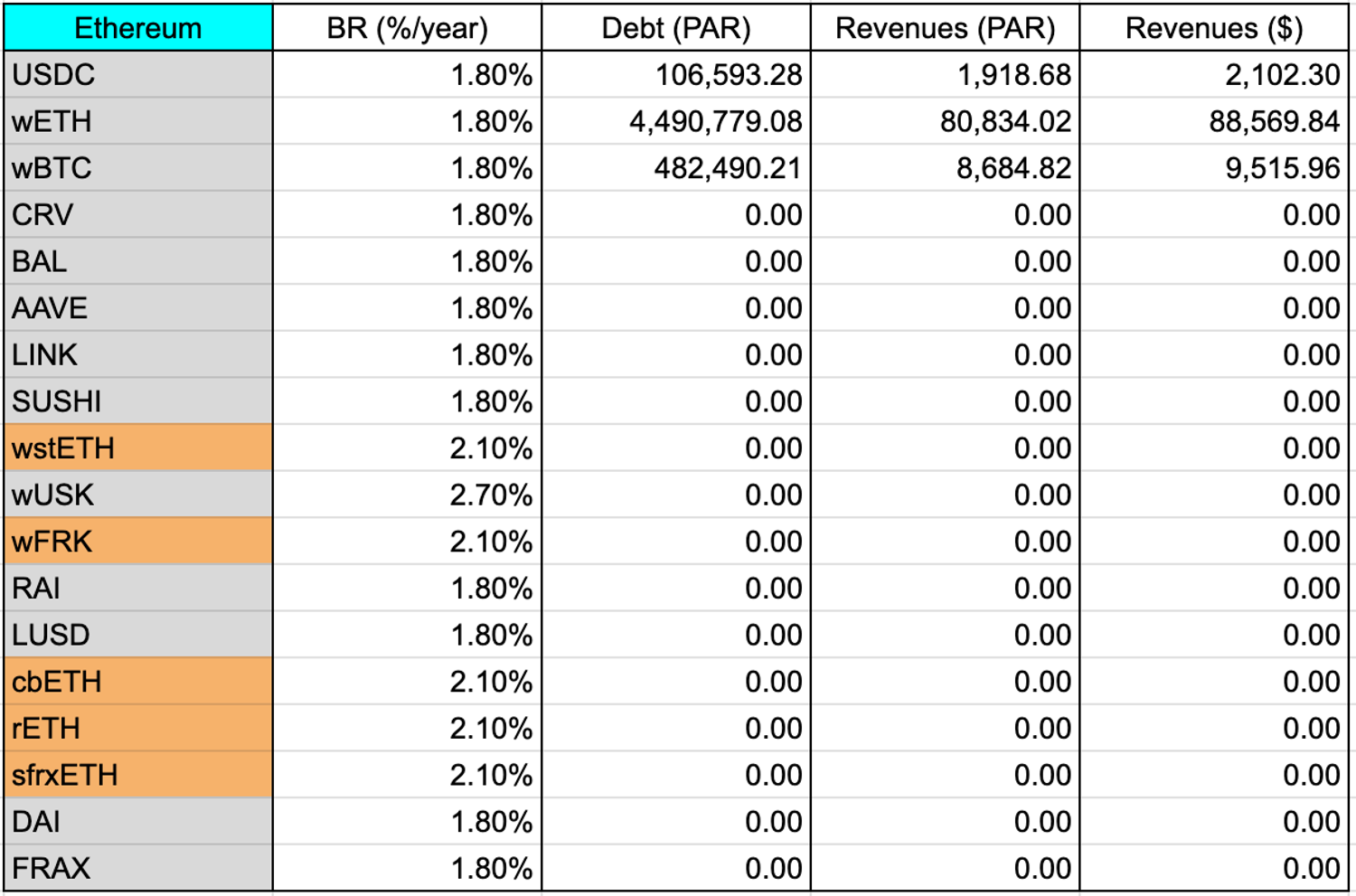Select dollar revenue 9,515.96 cell

(x=1214, y=167)
